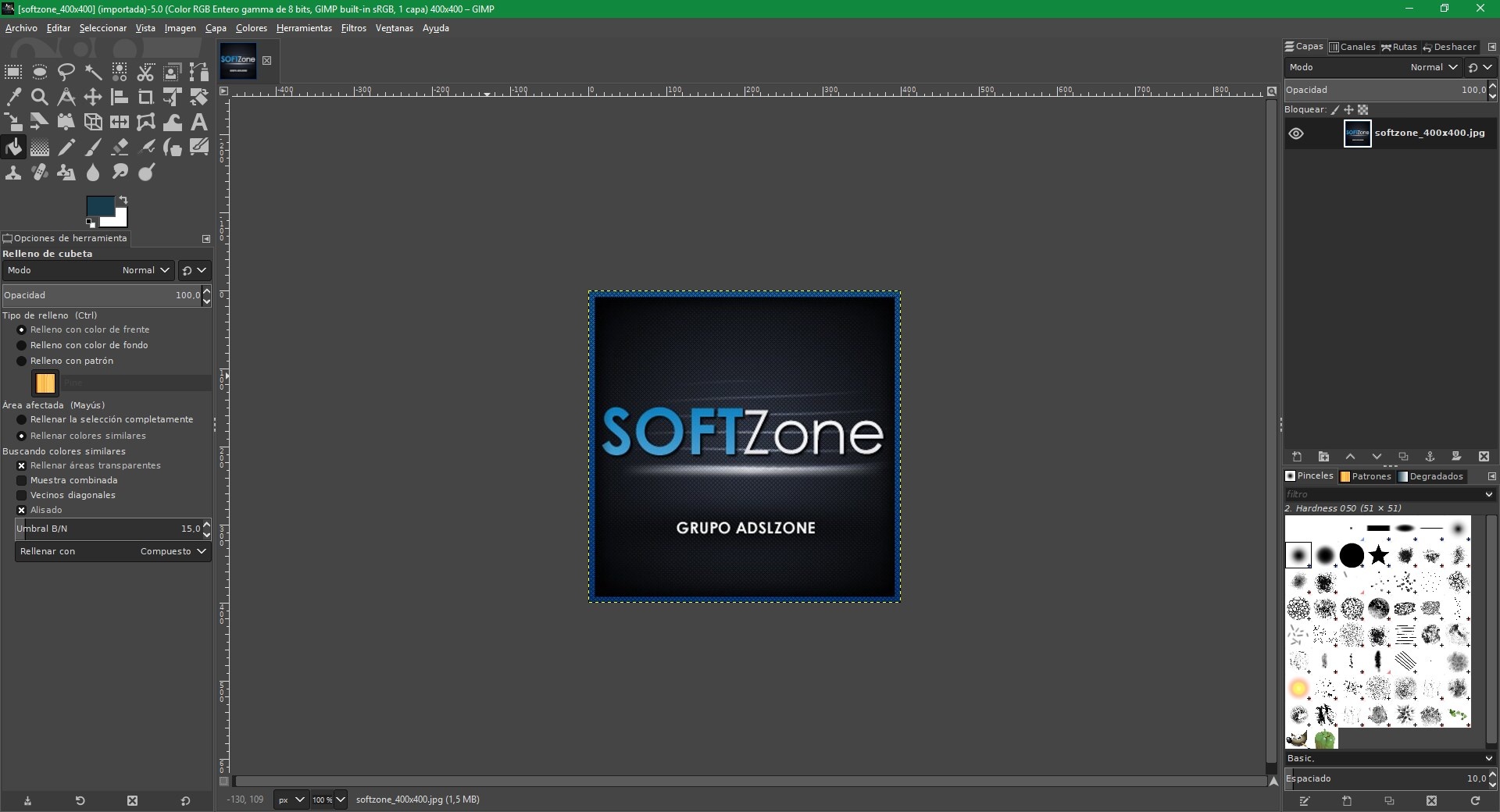This screenshot has height=812, width=1500.
Task: Open the Filtros menu
Action: point(354,28)
